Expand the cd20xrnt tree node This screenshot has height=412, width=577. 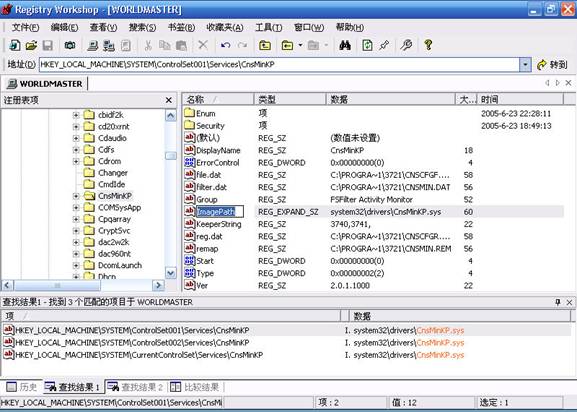point(76,127)
